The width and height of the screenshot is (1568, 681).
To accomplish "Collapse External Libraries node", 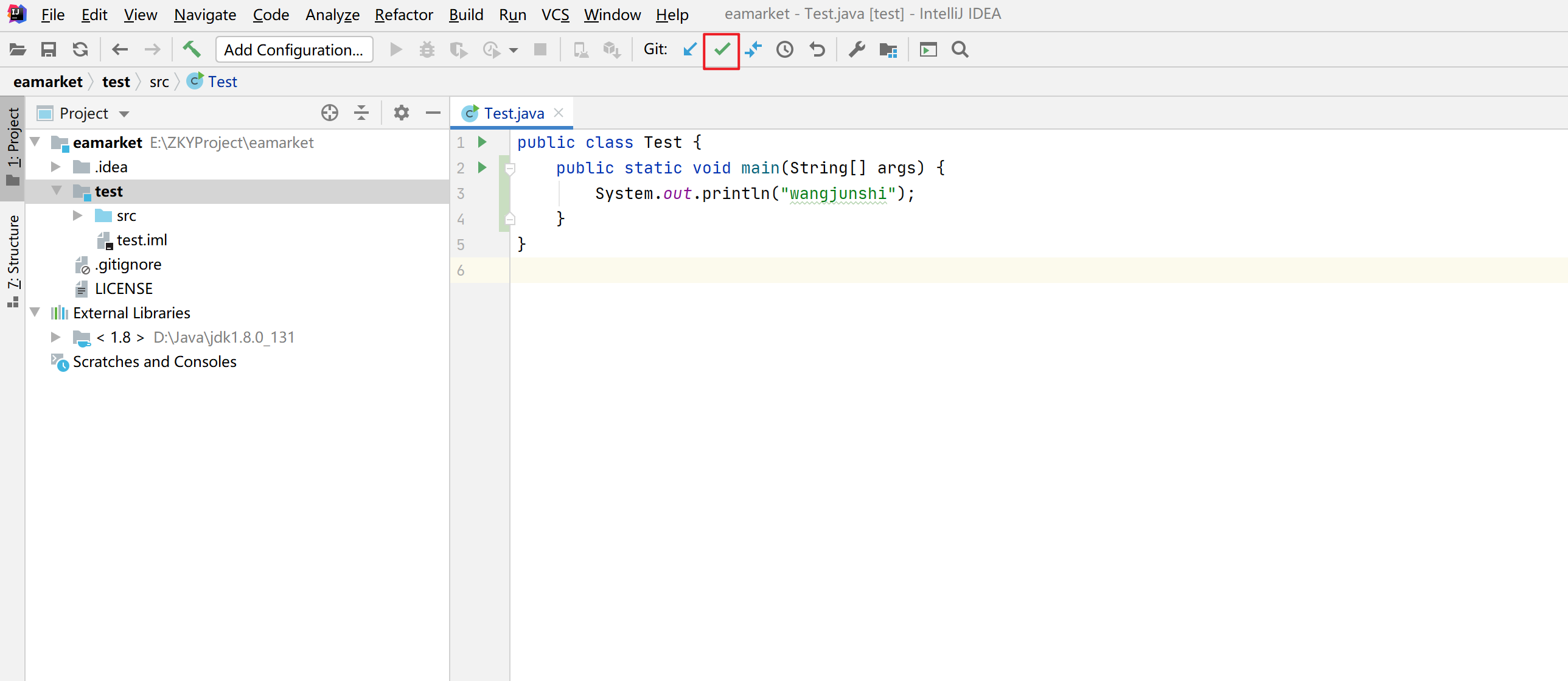I will coord(35,312).
